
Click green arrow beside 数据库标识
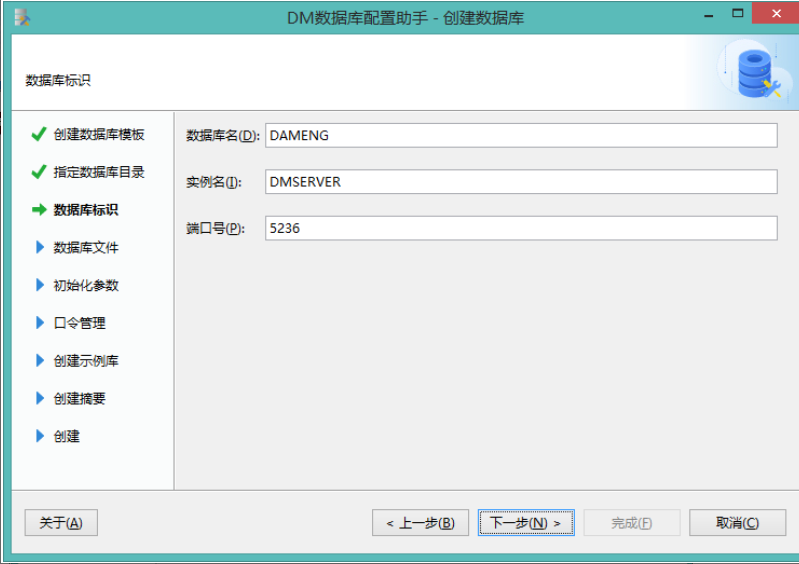tap(39, 209)
